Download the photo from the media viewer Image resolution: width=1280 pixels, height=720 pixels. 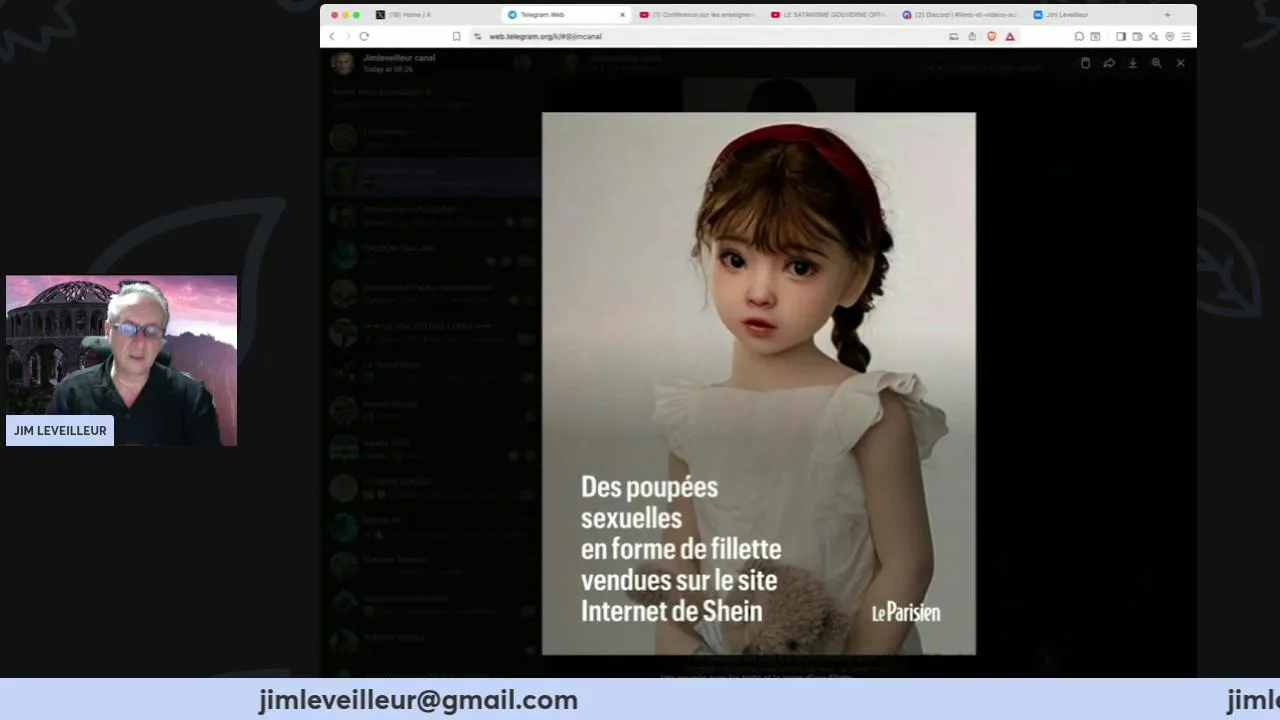(x=1133, y=63)
